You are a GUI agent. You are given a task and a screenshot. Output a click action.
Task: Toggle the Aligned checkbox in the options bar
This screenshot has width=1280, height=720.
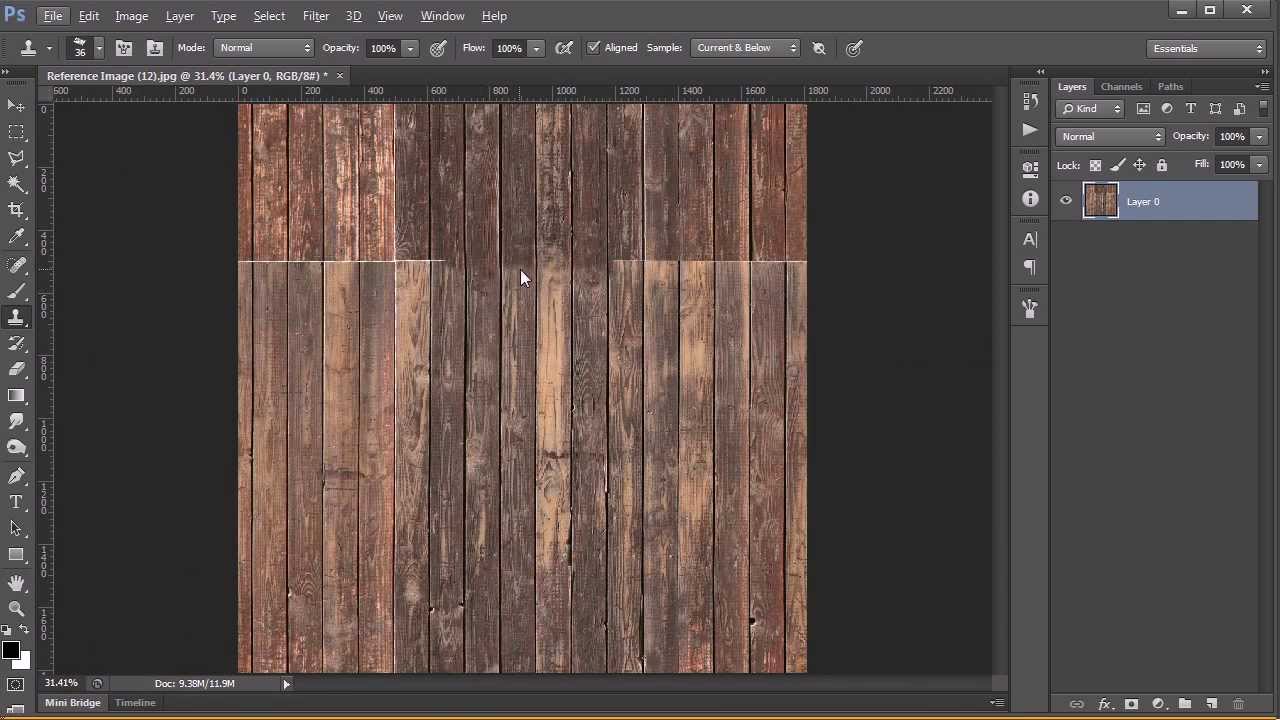[594, 47]
